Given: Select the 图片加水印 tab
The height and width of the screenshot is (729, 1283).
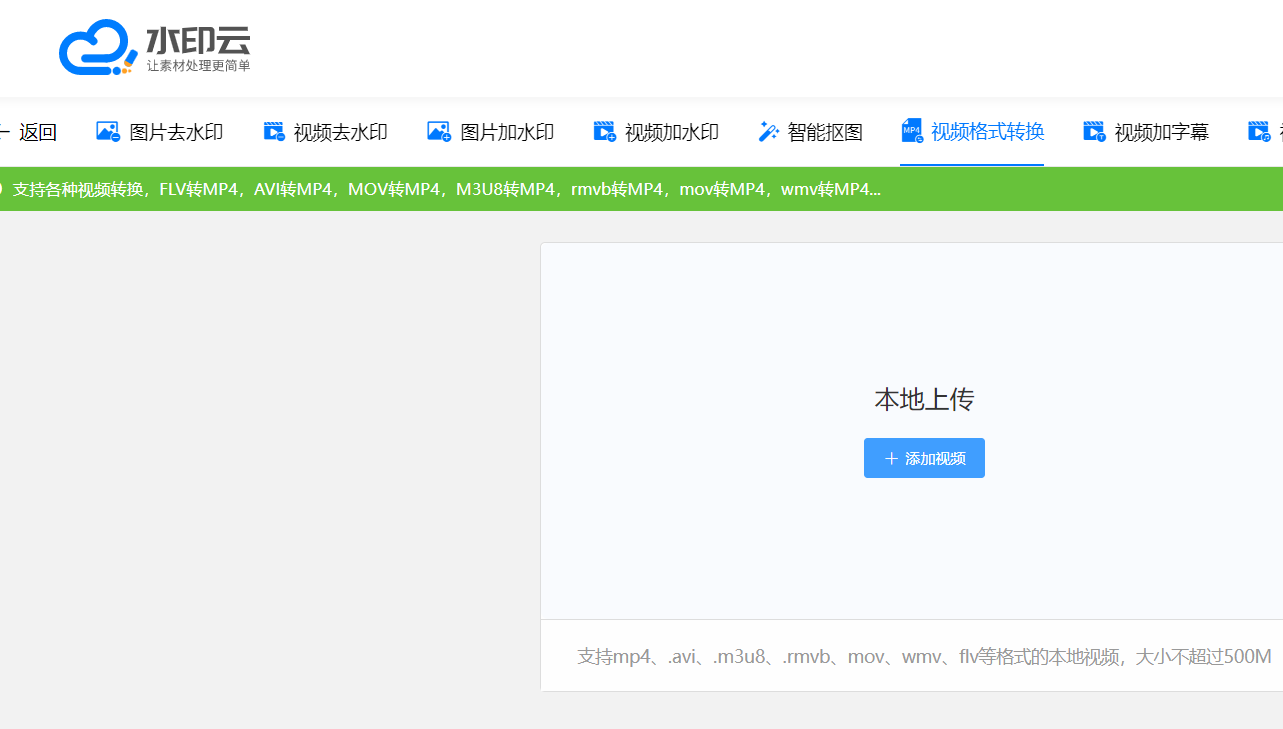Looking at the screenshot, I should [491, 132].
